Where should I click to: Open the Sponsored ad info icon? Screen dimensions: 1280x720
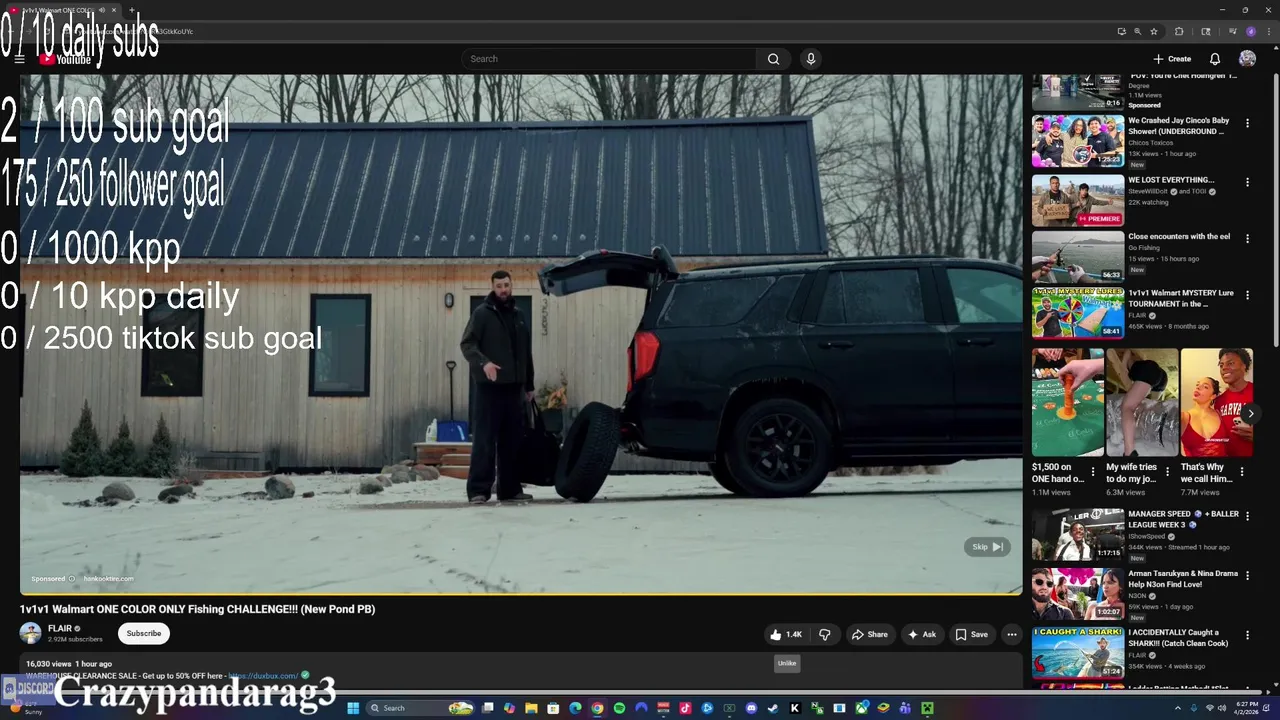point(71,579)
